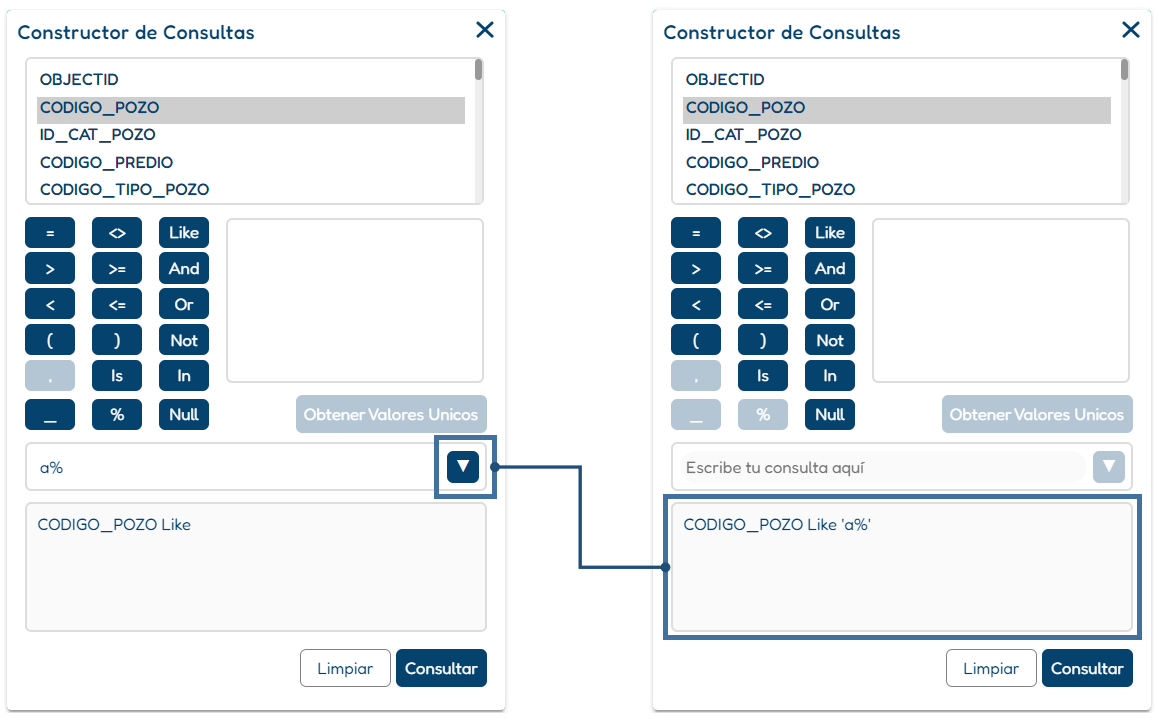The image size is (1158, 719).
Task: Close the right Constructor de Consultas dialog
Action: click(x=1131, y=30)
